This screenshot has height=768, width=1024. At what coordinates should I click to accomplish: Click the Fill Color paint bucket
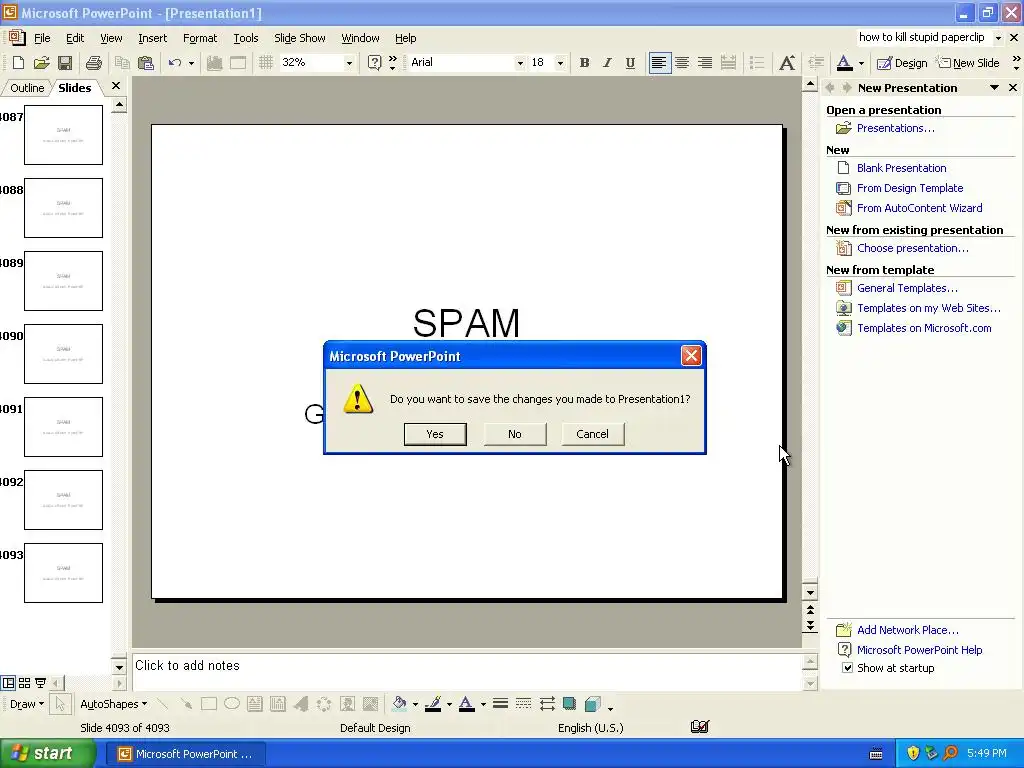click(x=399, y=704)
